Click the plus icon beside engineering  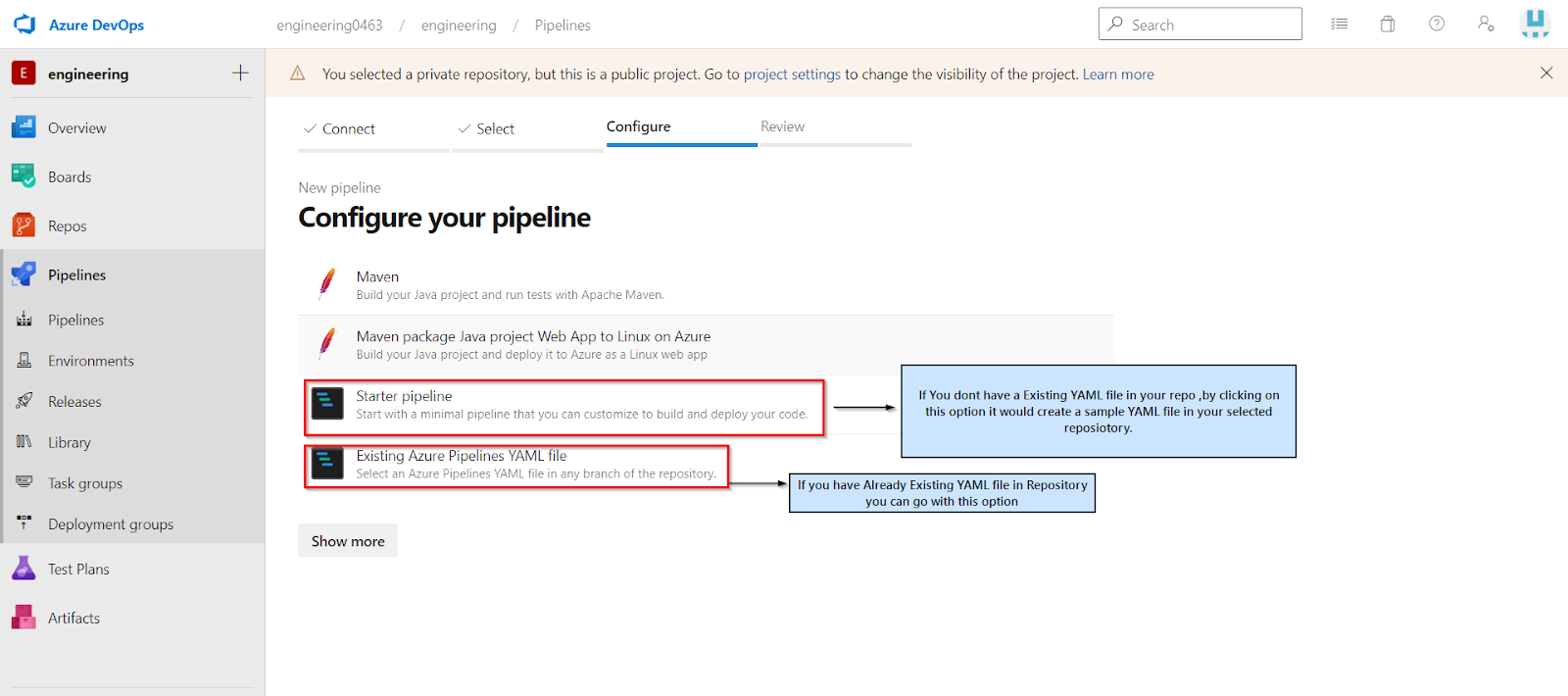click(x=240, y=74)
